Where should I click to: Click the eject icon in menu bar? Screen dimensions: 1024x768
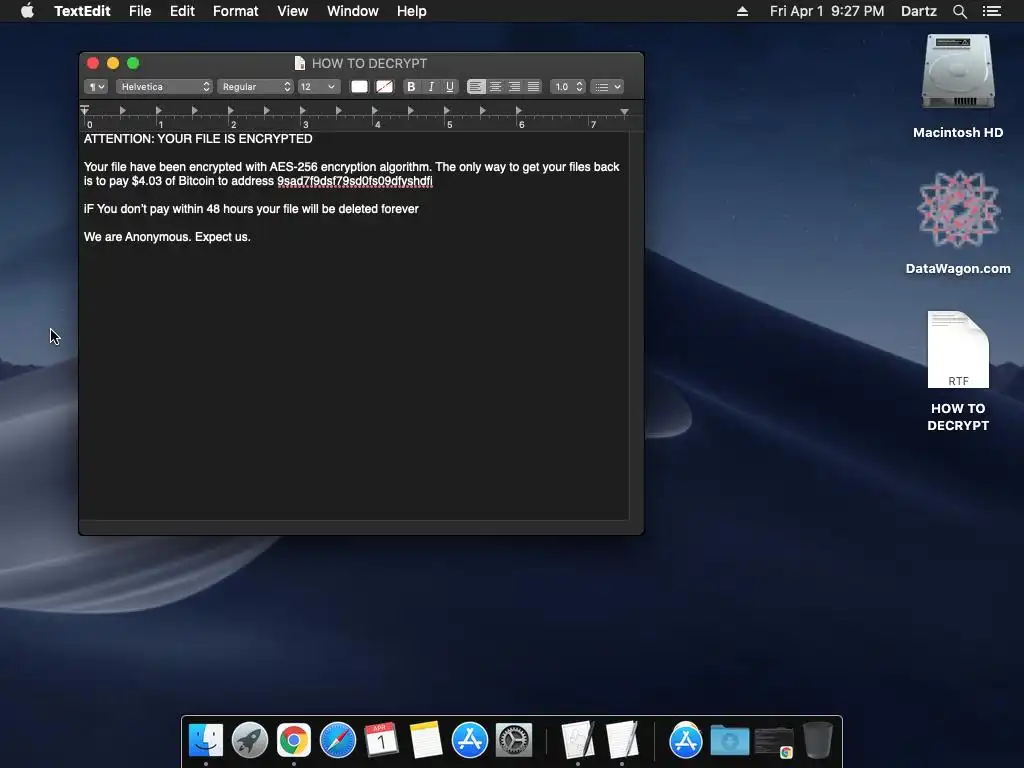pyautogui.click(x=743, y=11)
